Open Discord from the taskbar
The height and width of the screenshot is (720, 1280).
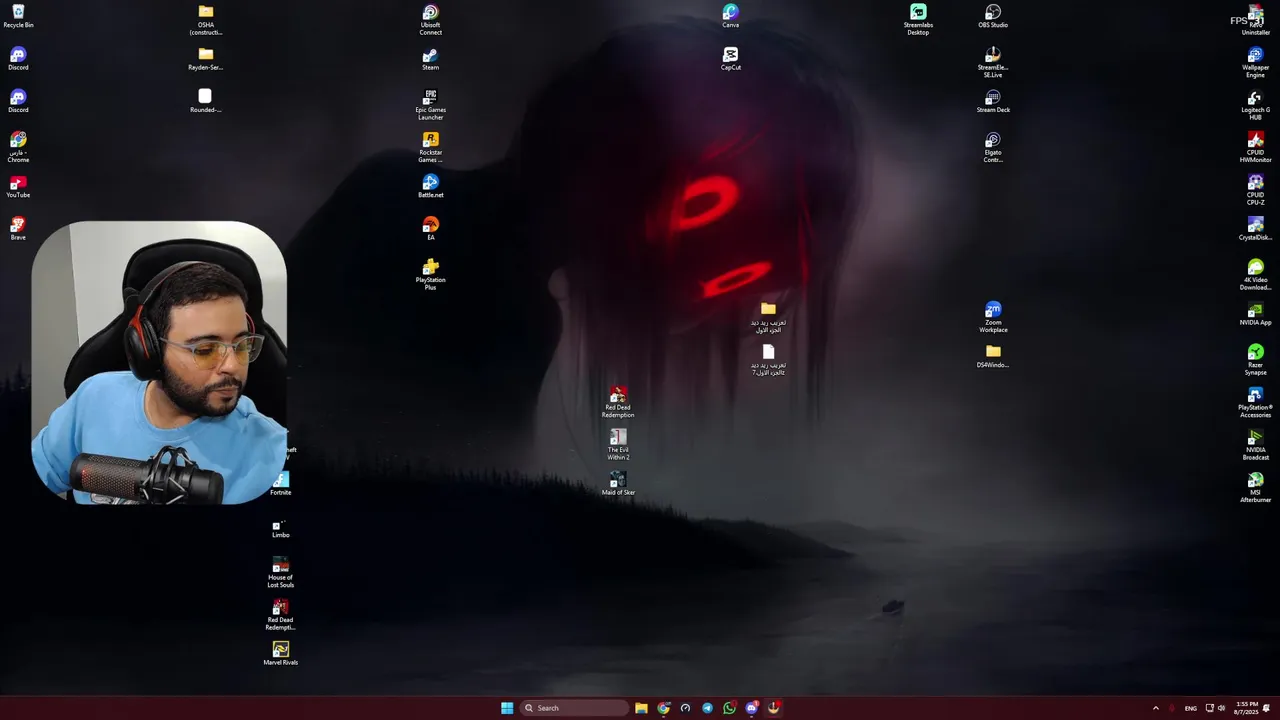751,708
